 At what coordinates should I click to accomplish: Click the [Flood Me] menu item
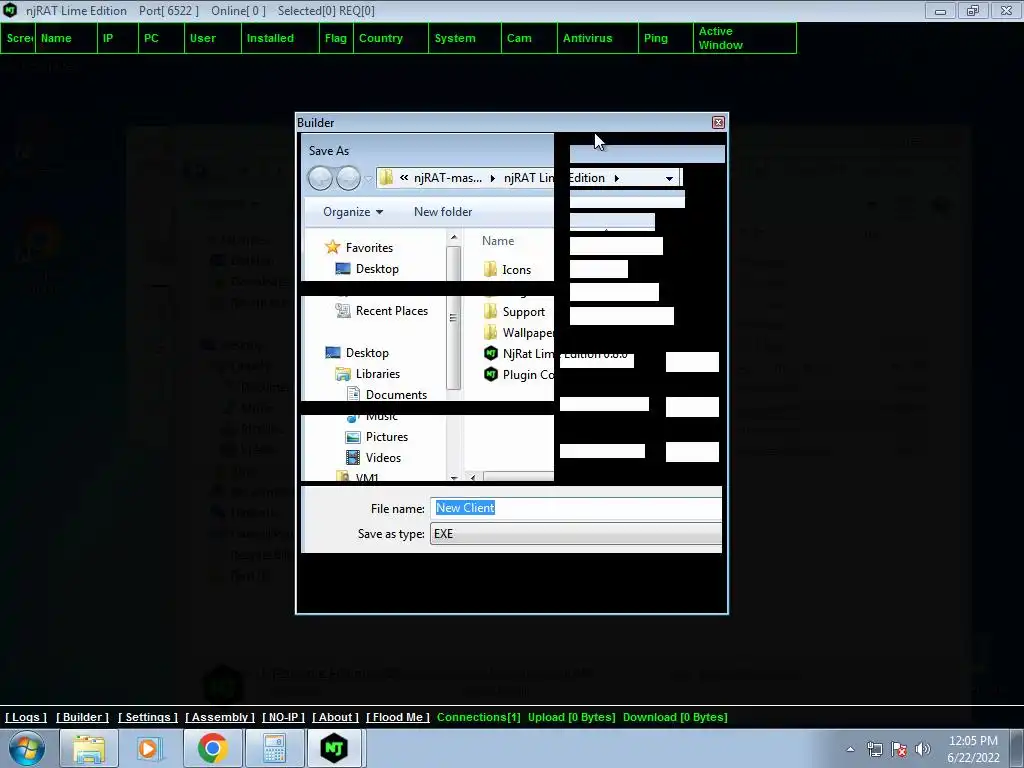pos(398,717)
